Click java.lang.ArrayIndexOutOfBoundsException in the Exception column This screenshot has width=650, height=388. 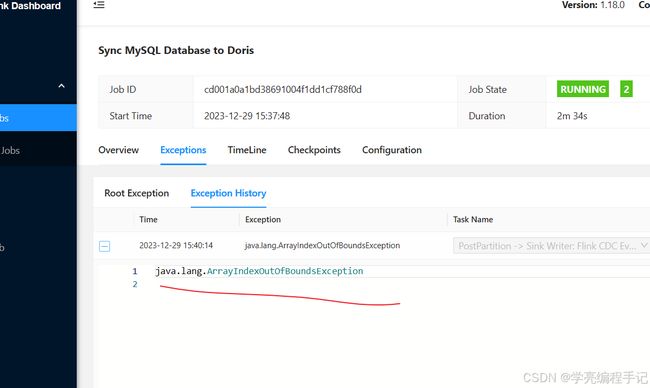pyautogui.click(x=323, y=245)
